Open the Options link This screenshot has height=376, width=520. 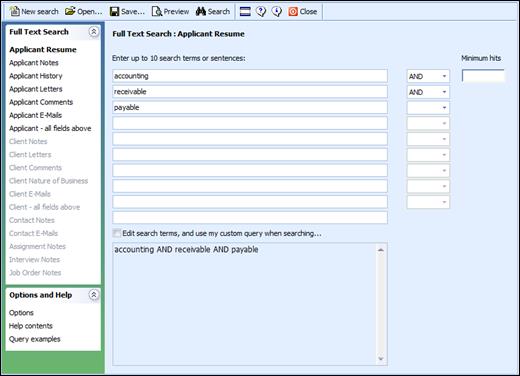pos(21,313)
